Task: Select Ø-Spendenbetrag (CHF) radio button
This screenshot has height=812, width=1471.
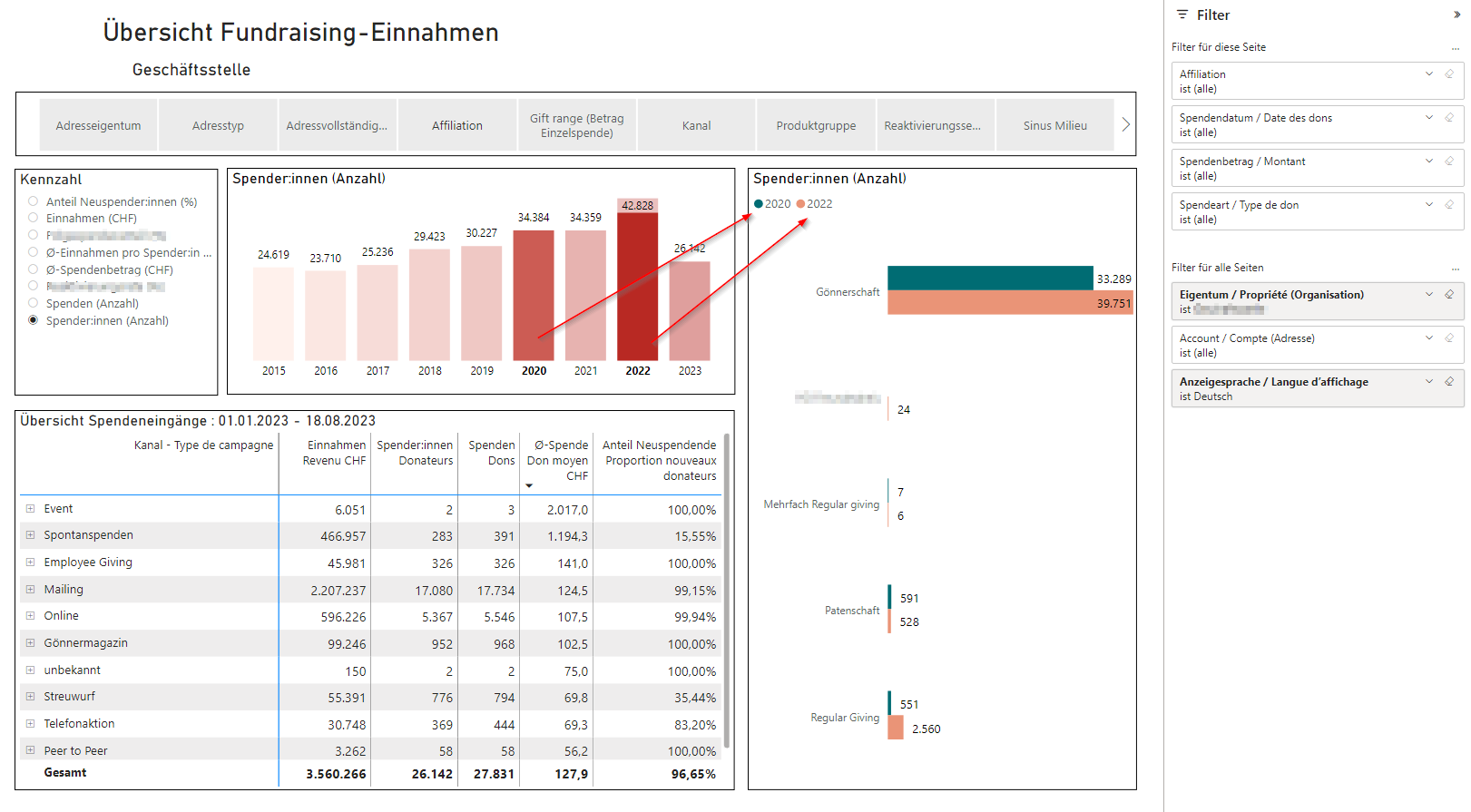Action: [x=34, y=269]
